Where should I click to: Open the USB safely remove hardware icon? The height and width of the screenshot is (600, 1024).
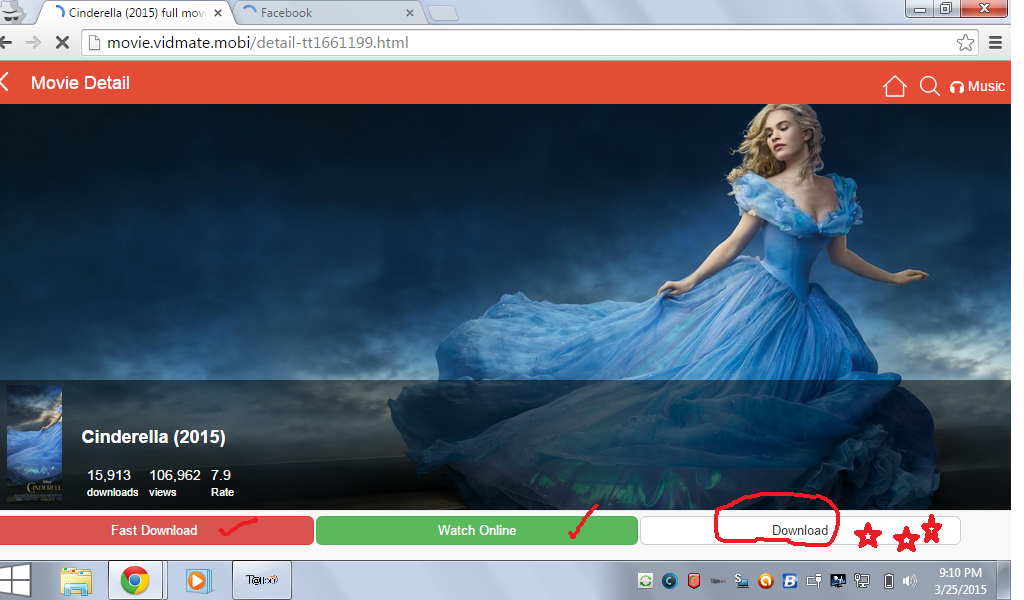coord(814,580)
